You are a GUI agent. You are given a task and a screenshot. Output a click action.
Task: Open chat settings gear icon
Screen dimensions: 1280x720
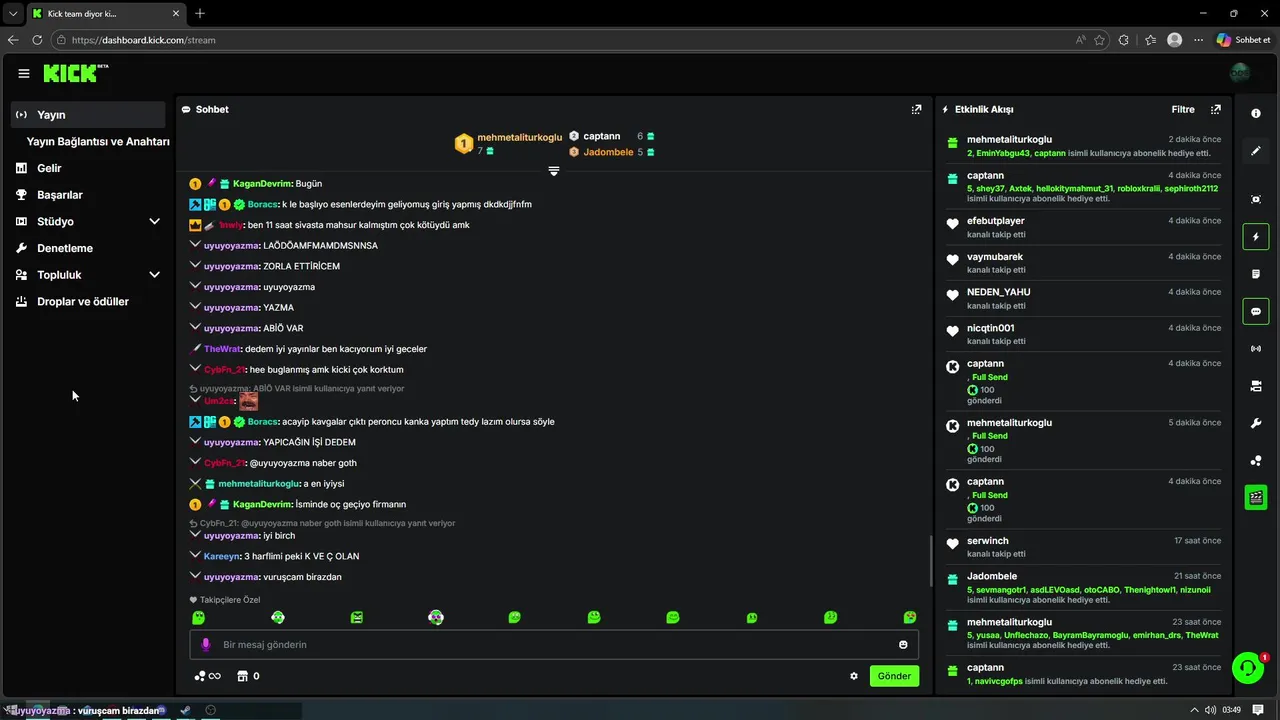tap(854, 676)
